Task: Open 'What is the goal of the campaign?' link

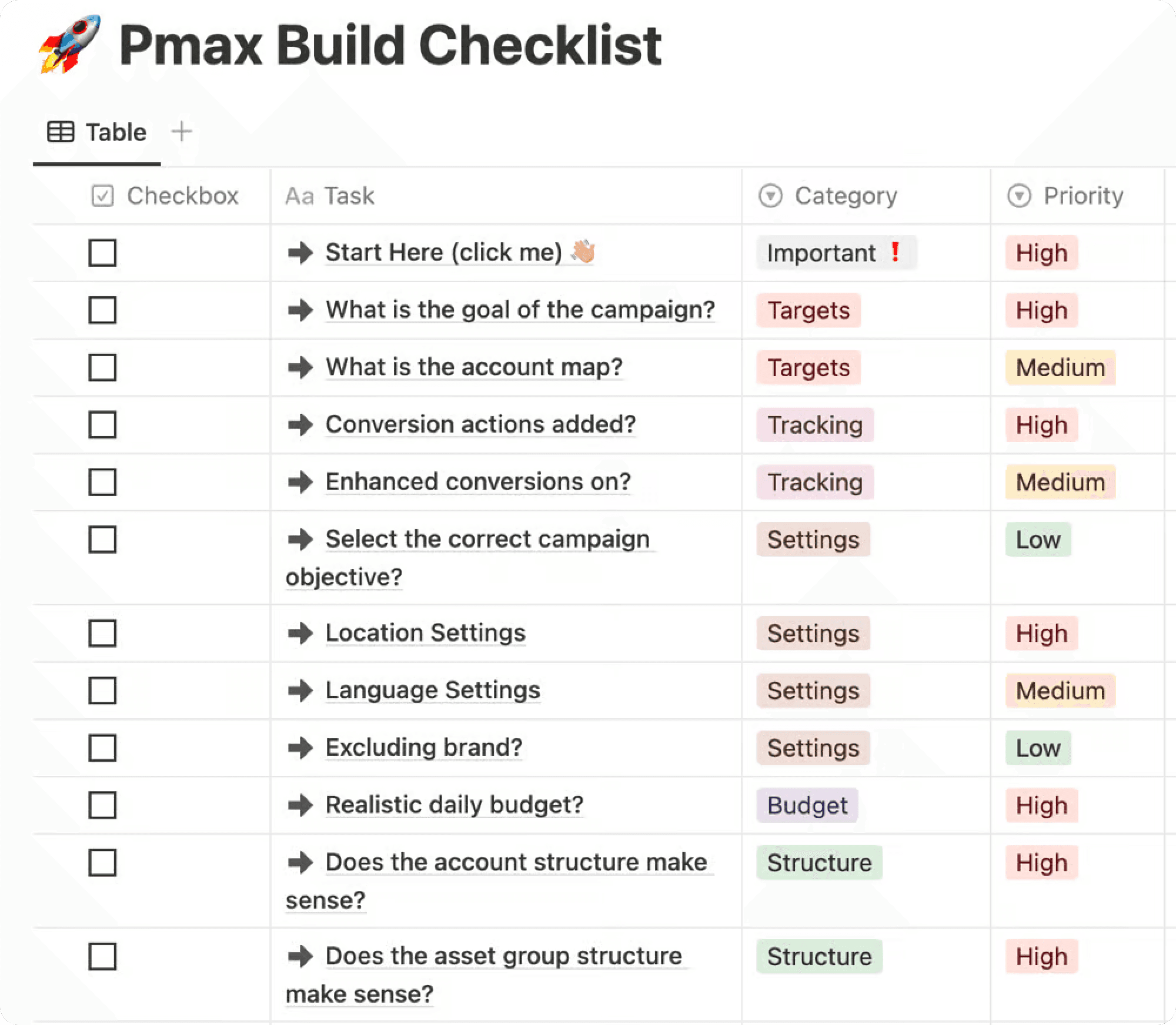Action: [x=520, y=309]
